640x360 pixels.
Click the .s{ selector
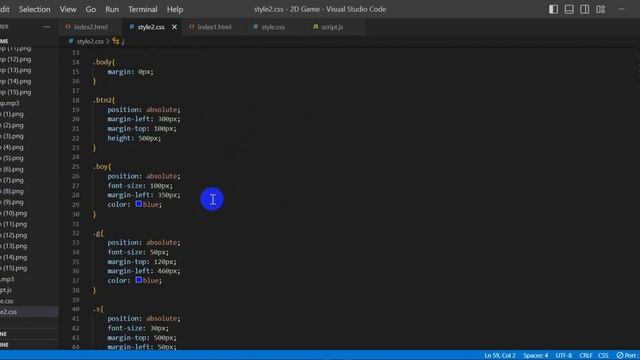tap(98, 309)
